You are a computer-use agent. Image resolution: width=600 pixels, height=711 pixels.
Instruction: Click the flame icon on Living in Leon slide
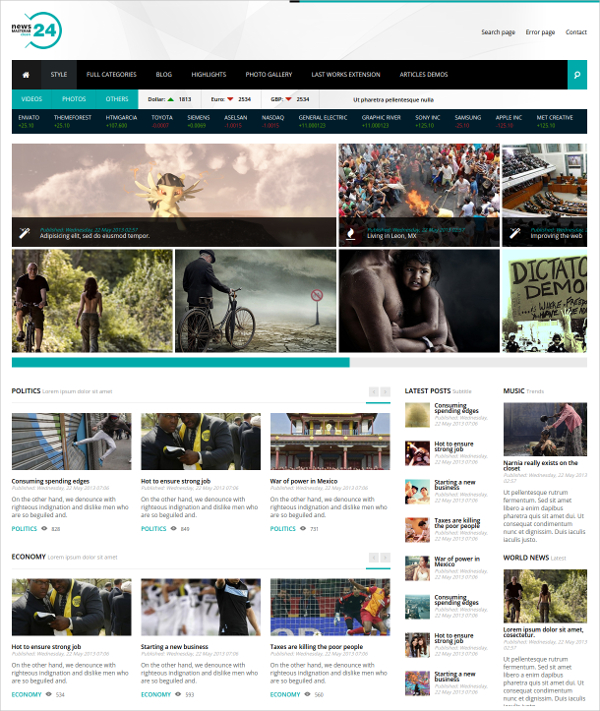350,233
